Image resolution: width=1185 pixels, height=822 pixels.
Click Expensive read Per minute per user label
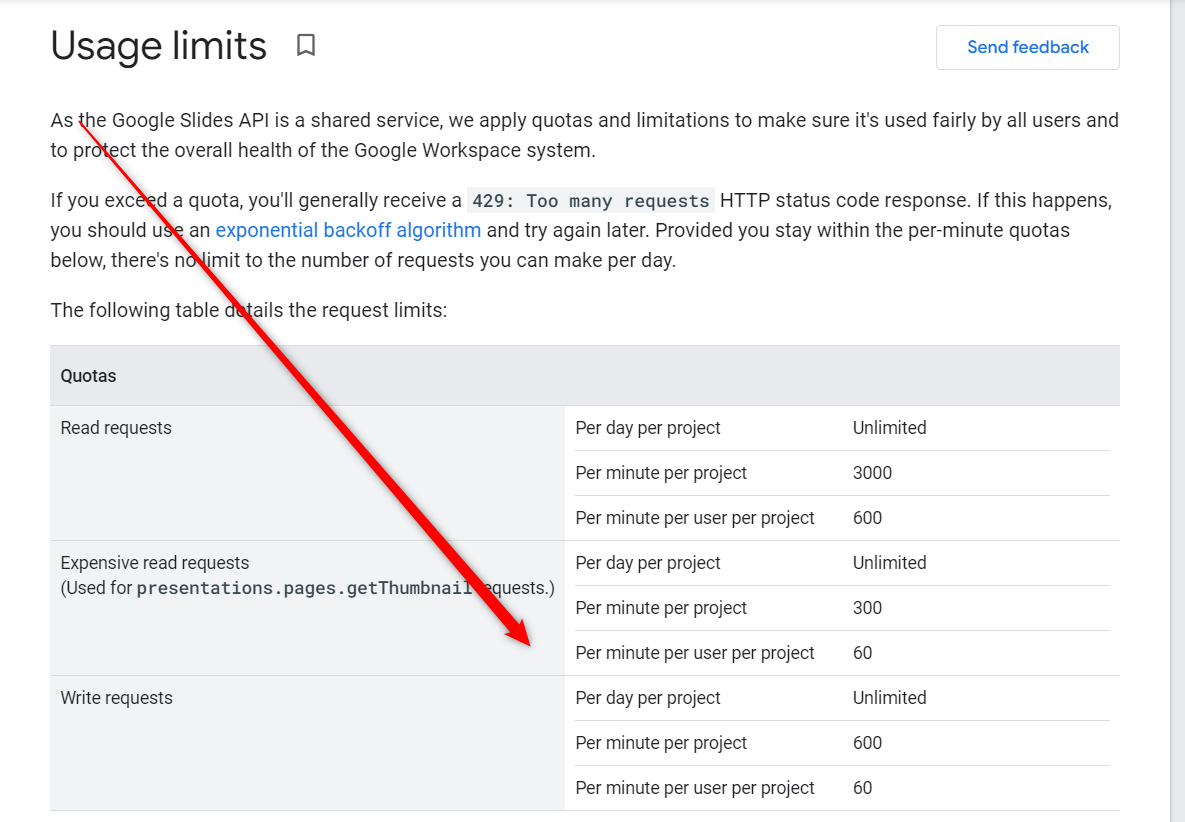tap(695, 653)
